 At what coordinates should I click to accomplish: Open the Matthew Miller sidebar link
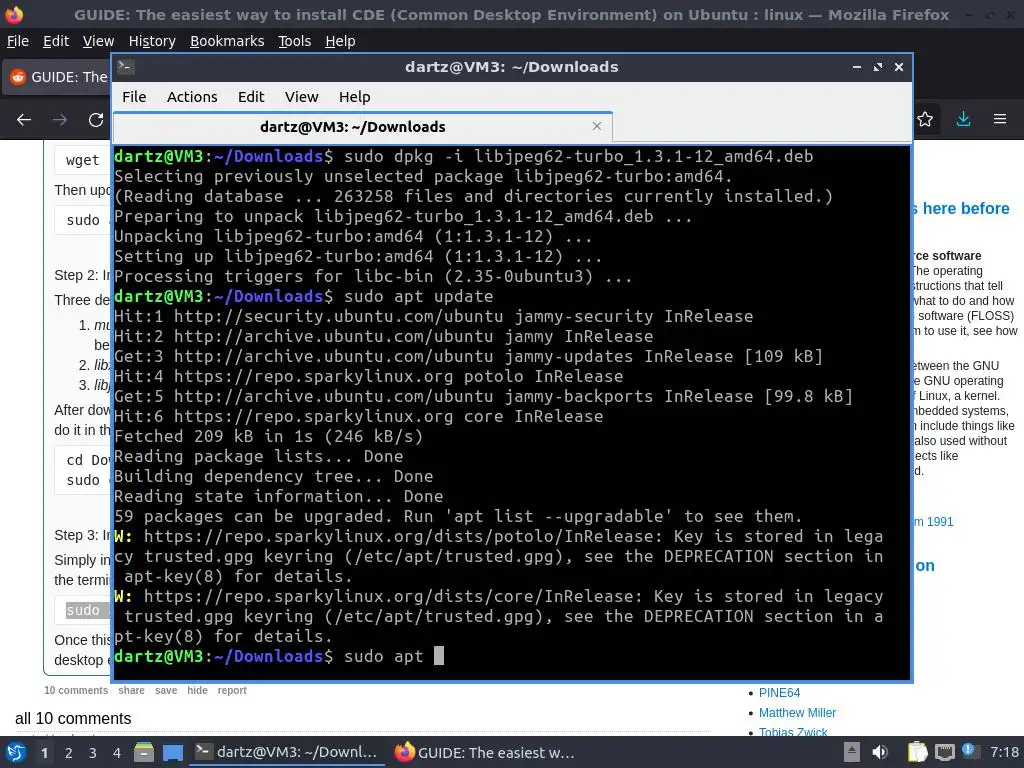(797, 712)
